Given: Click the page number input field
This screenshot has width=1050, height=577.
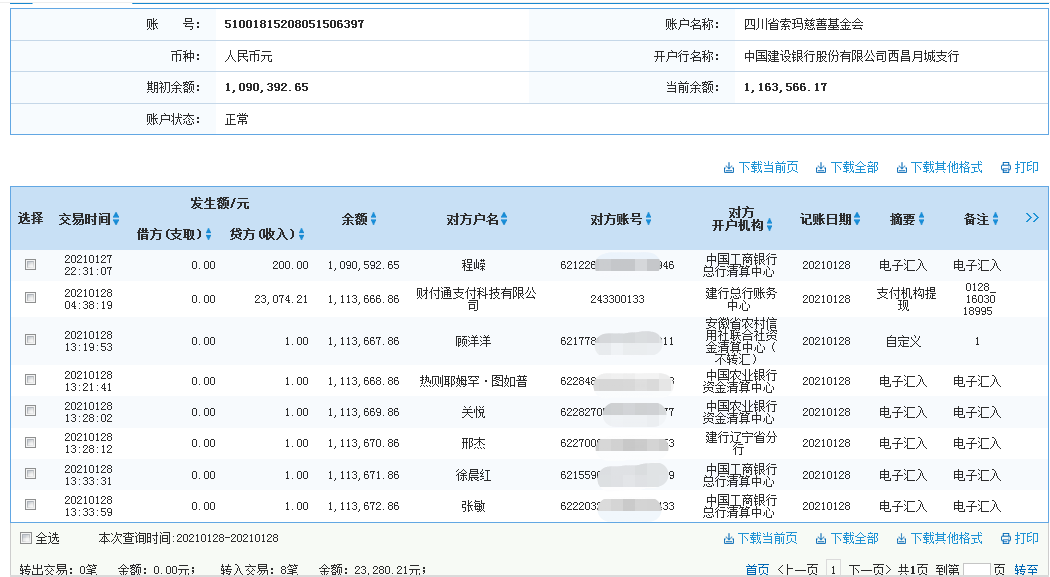Looking at the screenshot, I should tap(976, 569).
